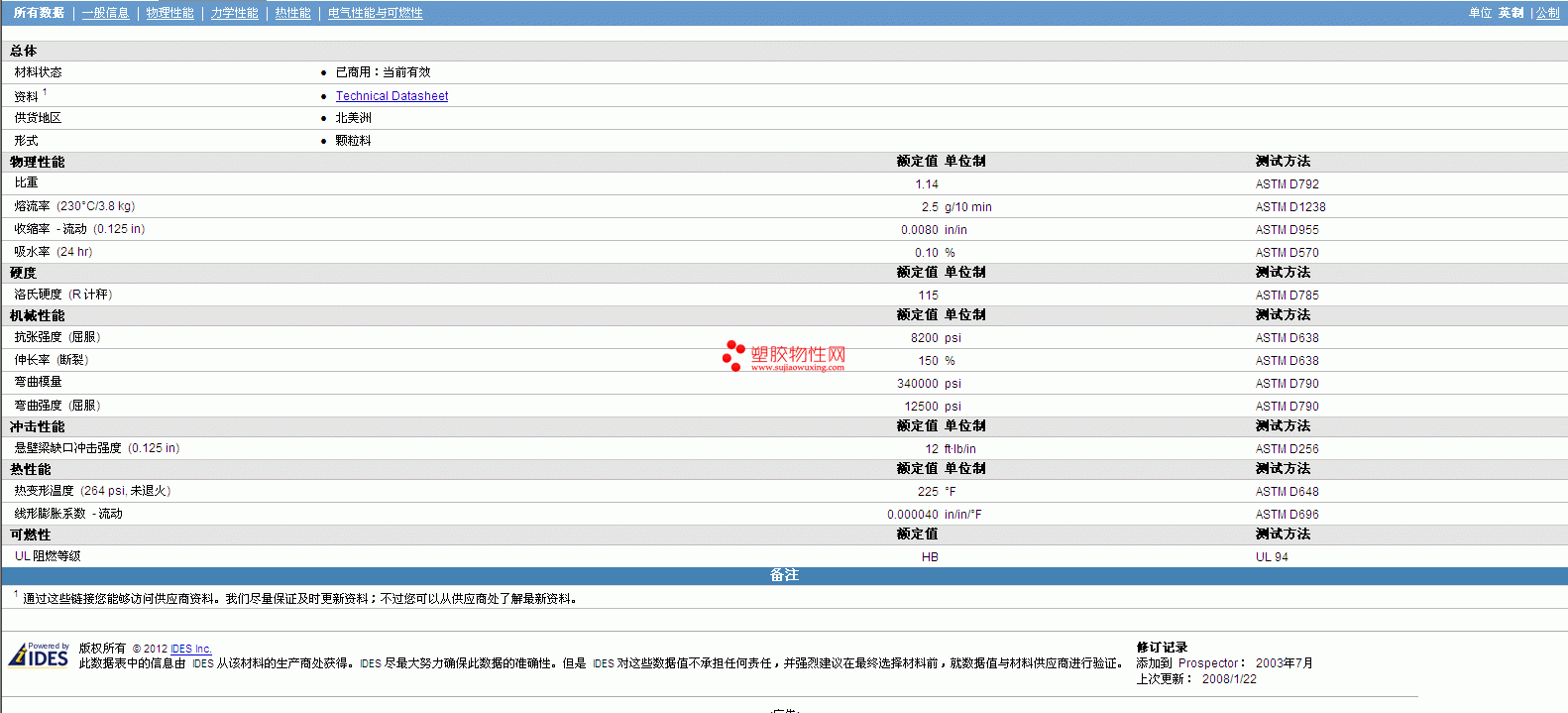Image resolution: width=1568 pixels, height=713 pixels.
Task: Switch to the 物理性能 tab
Action: point(169,13)
